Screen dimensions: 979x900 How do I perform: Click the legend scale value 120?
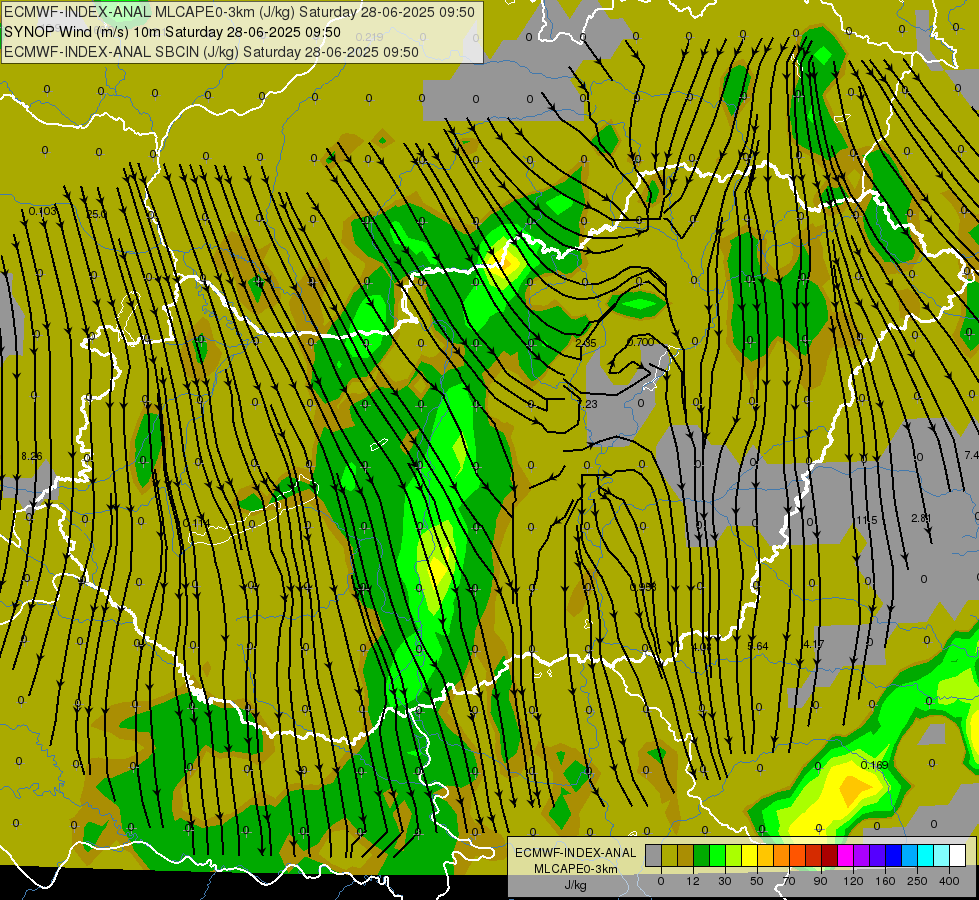point(853,881)
